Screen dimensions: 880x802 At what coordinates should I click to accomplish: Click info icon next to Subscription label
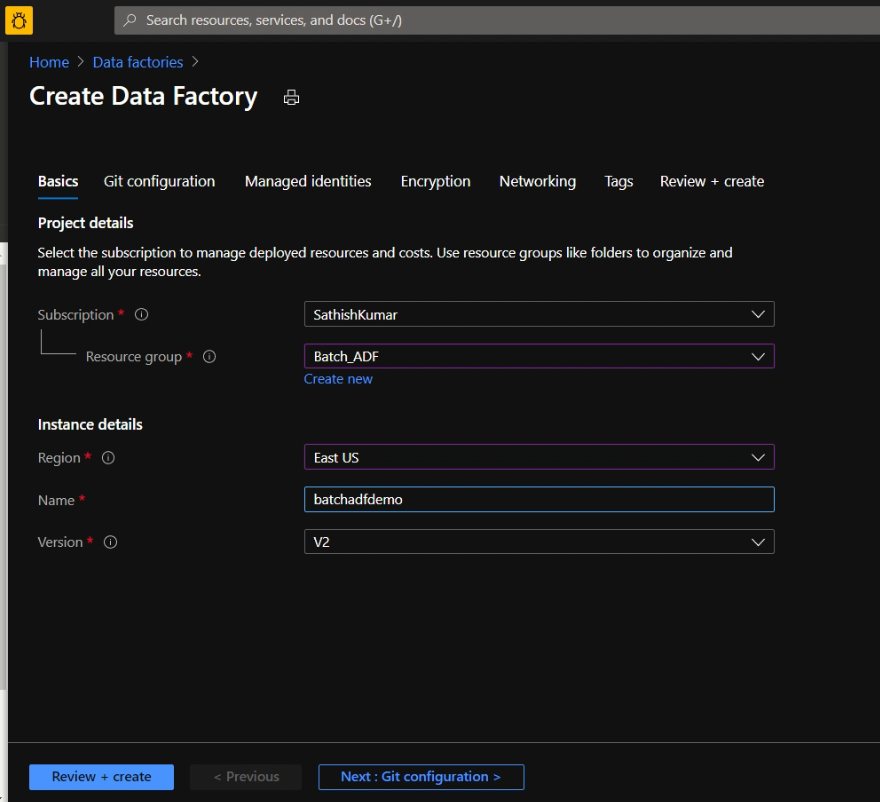pos(141,315)
